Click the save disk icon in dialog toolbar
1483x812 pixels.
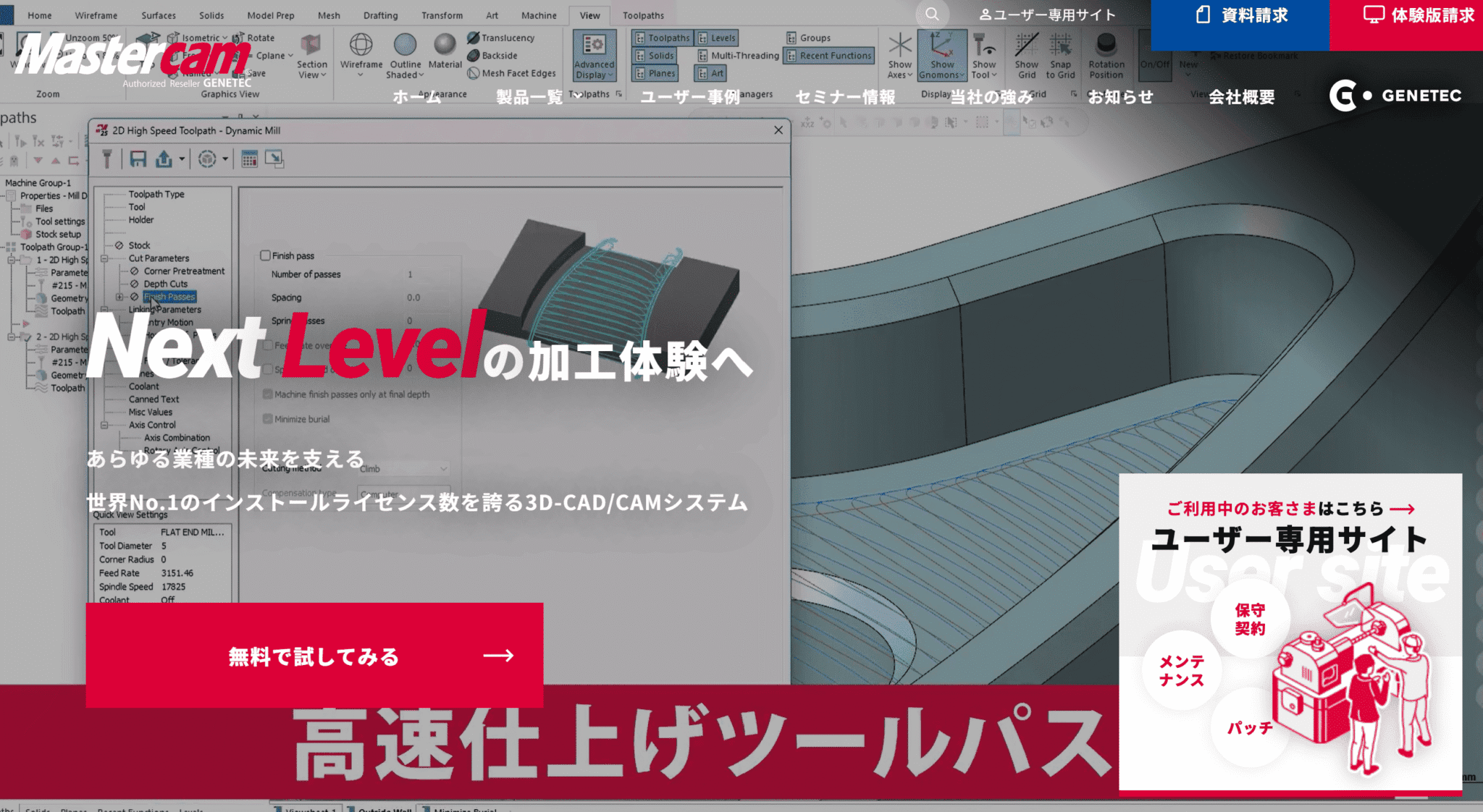point(138,159)
